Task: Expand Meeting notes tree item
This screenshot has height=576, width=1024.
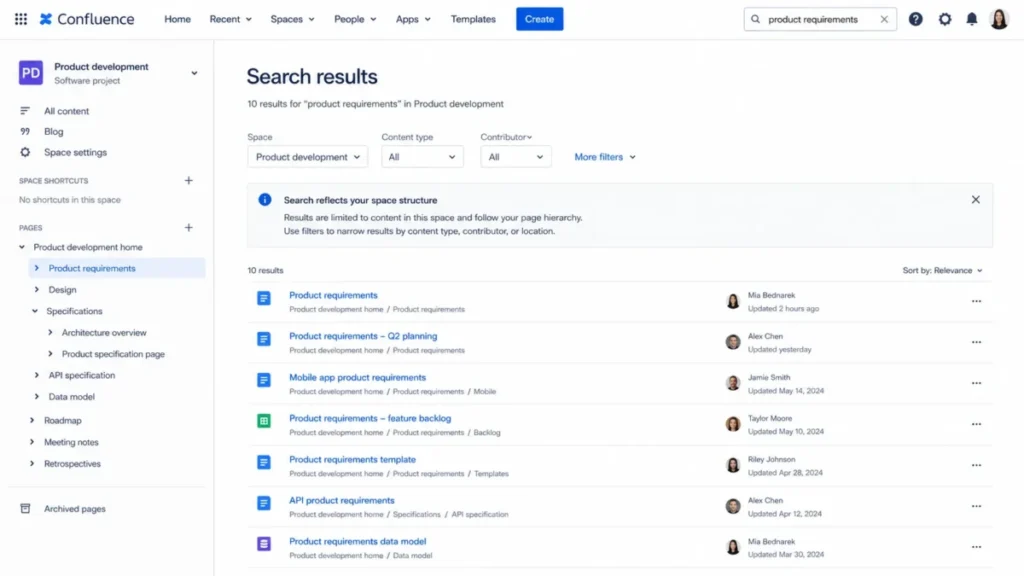Action: coord(32,441)
